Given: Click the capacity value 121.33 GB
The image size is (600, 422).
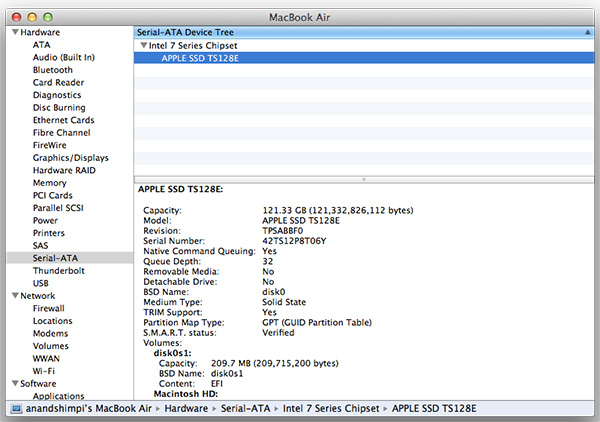Looking at the screenshot, I should [x=338, y=210].
